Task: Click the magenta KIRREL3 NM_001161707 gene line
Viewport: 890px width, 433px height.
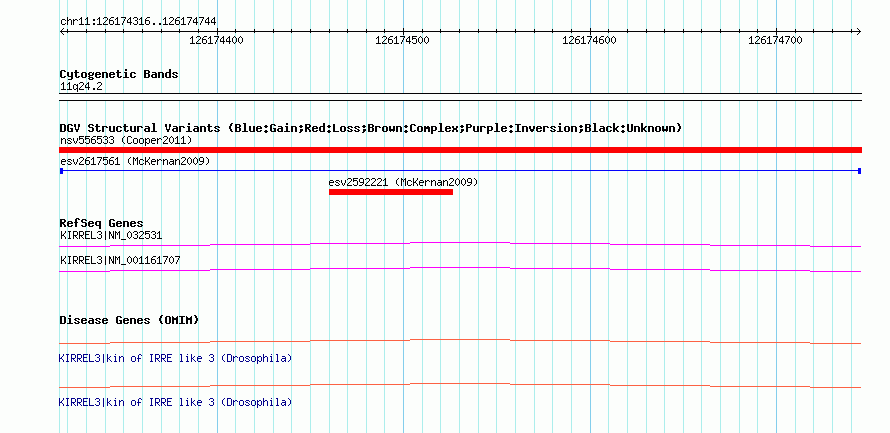Action: (460, 270)
